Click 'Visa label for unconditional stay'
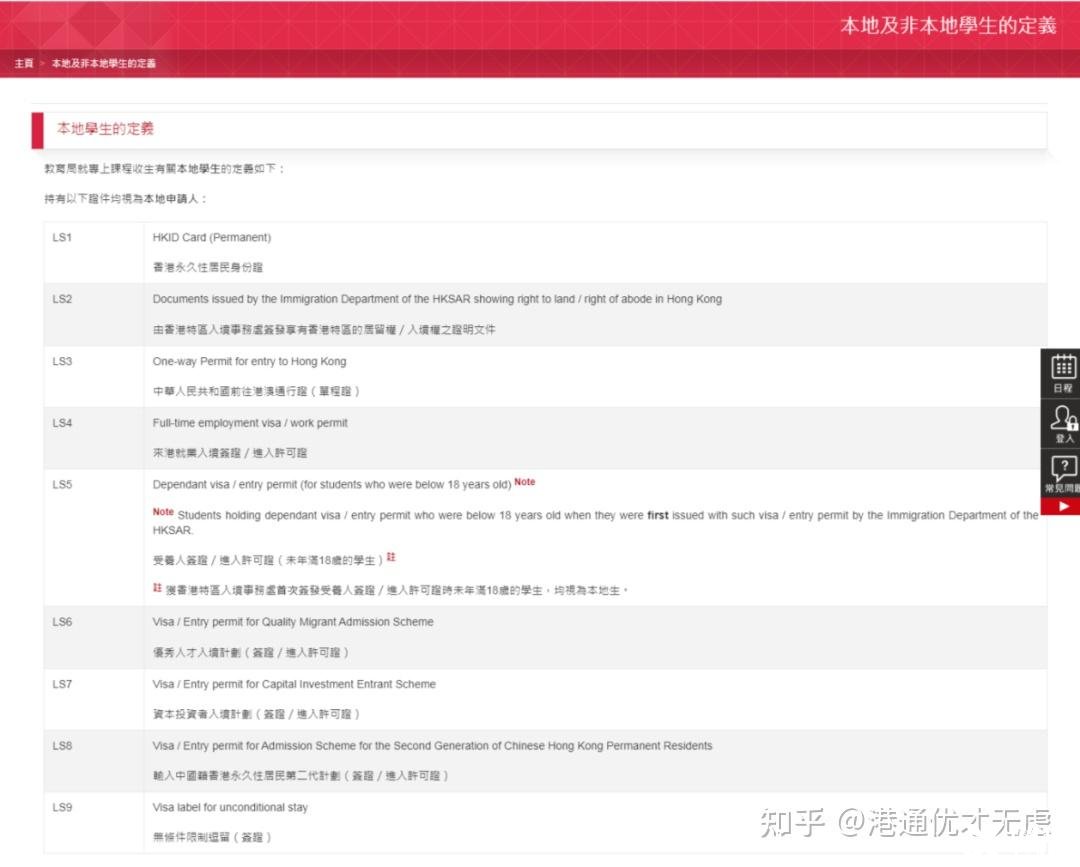Image resolution: width=1080 pixels, height=867 pixels. 230,807
